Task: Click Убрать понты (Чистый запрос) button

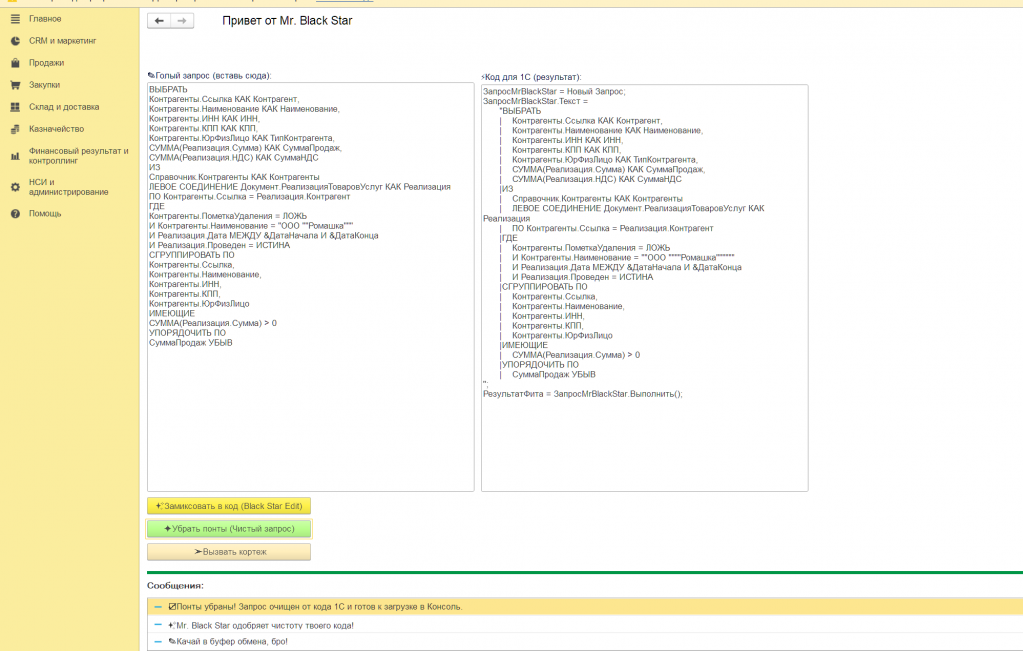Action: click(x=229, y=529)
